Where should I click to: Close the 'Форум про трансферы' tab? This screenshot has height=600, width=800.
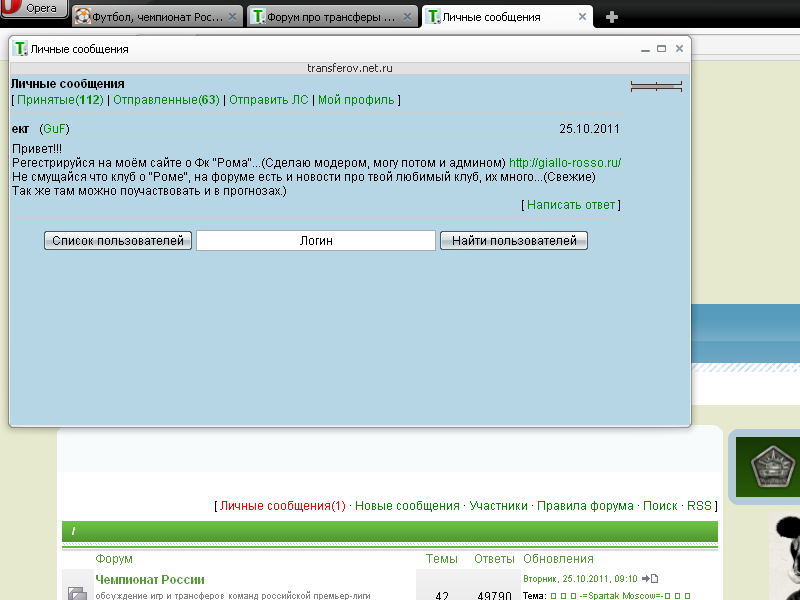click(409, 17)
